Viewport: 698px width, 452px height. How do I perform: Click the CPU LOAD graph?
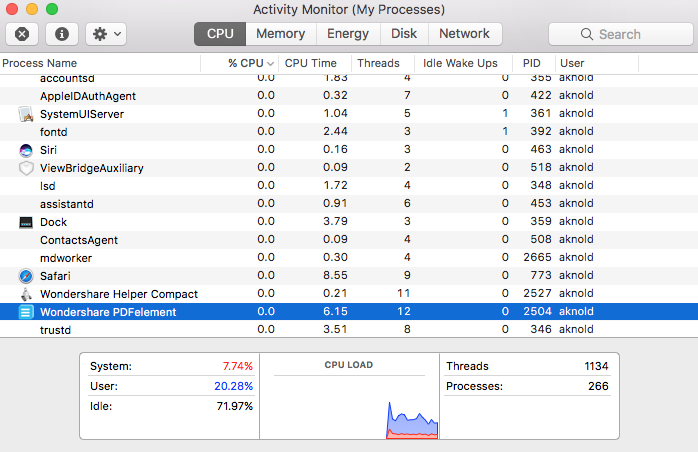click(349, 407)
